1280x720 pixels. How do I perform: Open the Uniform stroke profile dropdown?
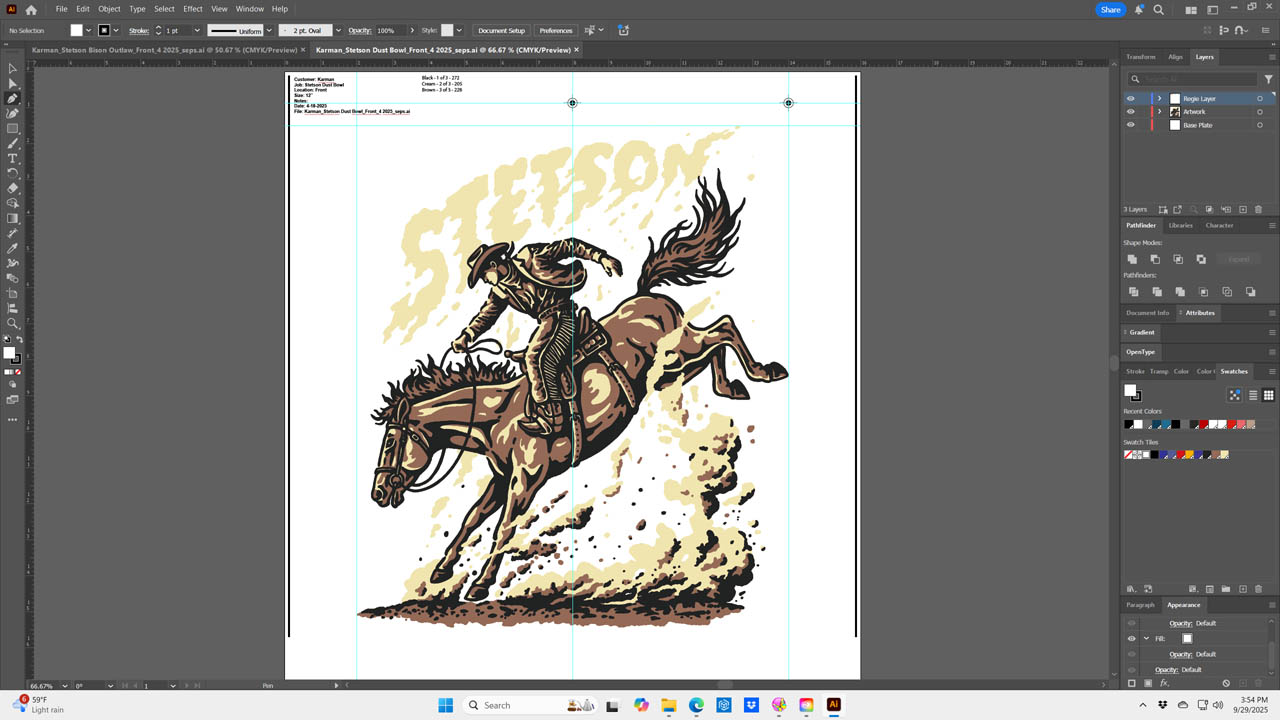pos(270,31)
